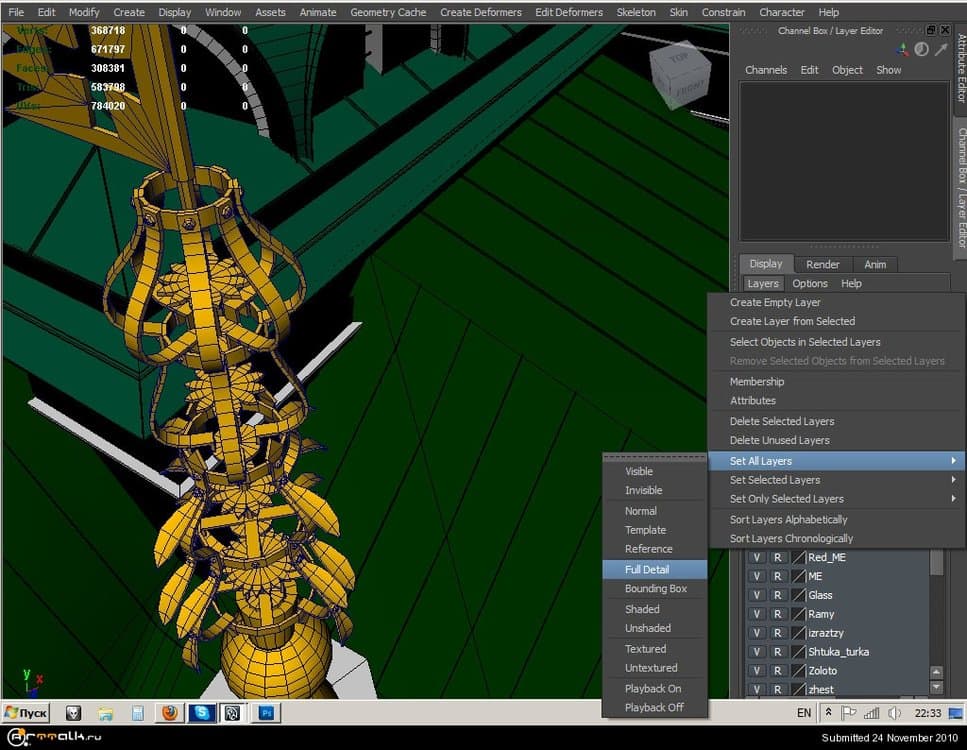Click the layer list scroll down arrow
This screenshot has height=750, width=967.
937,687
